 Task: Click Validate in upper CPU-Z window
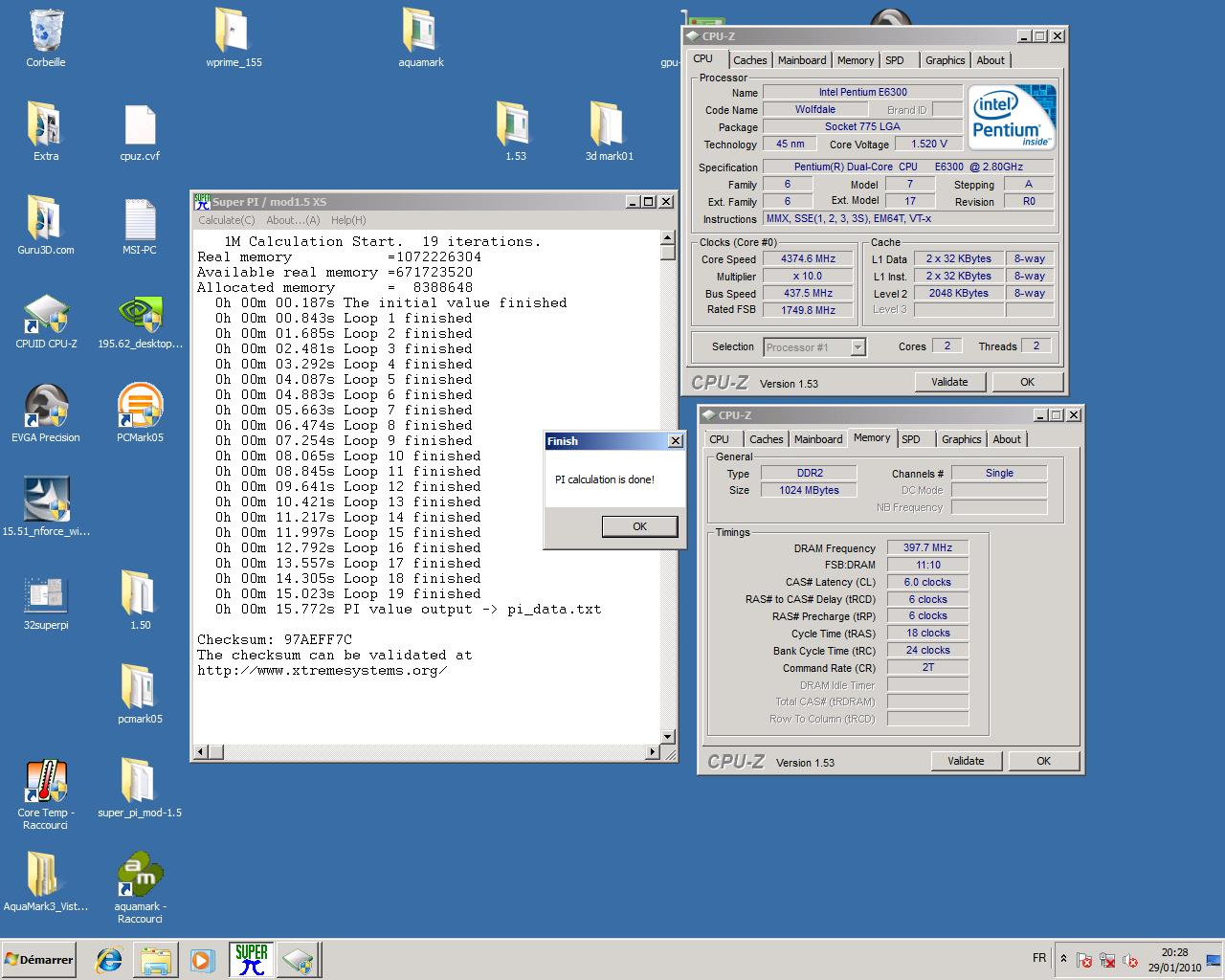(949, 382)
